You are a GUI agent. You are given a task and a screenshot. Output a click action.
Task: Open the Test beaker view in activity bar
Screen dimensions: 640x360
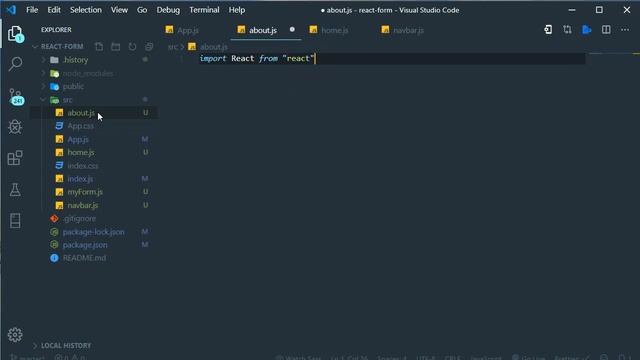pos(15,189)
